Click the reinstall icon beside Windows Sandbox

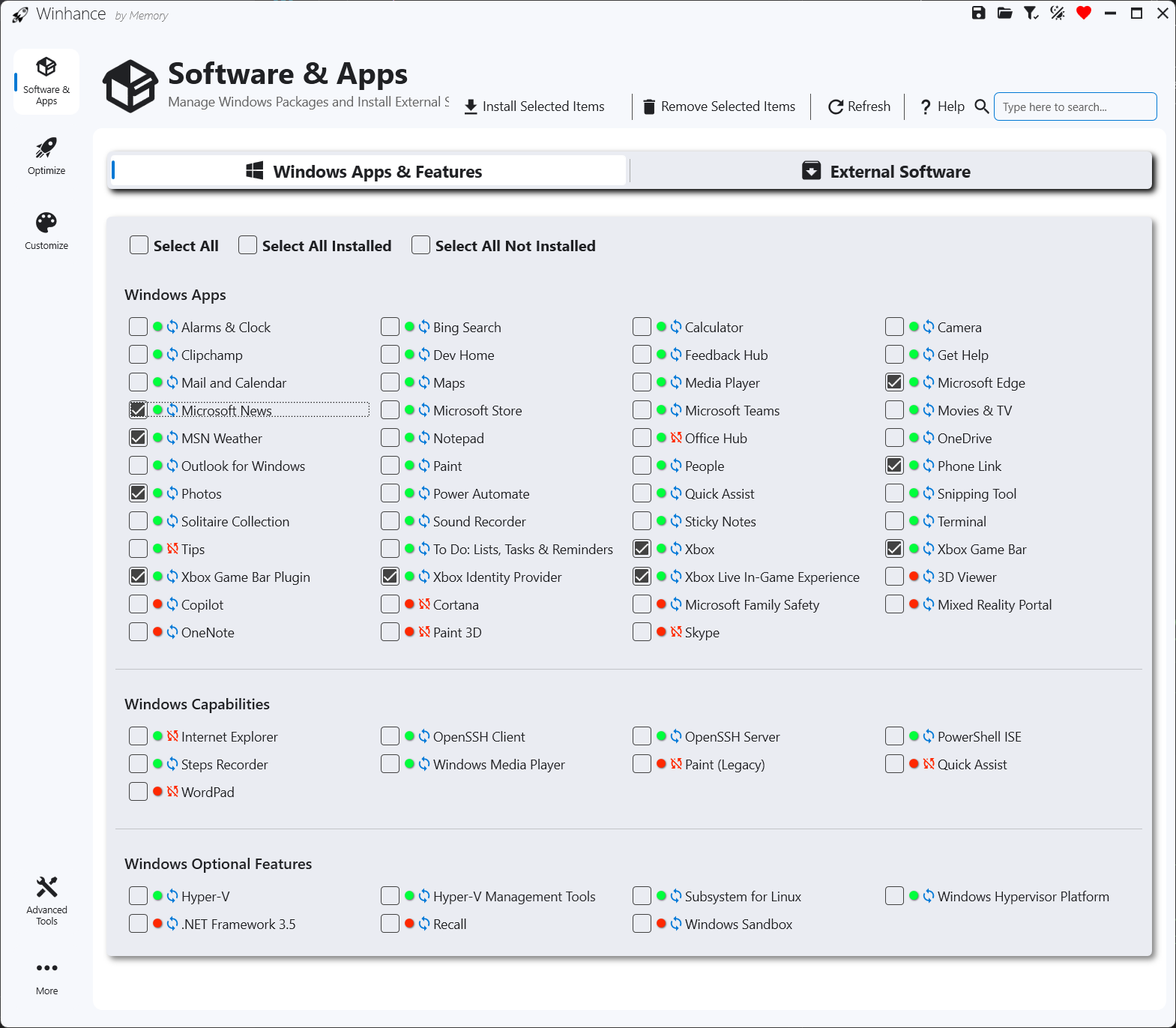(676, 924)
